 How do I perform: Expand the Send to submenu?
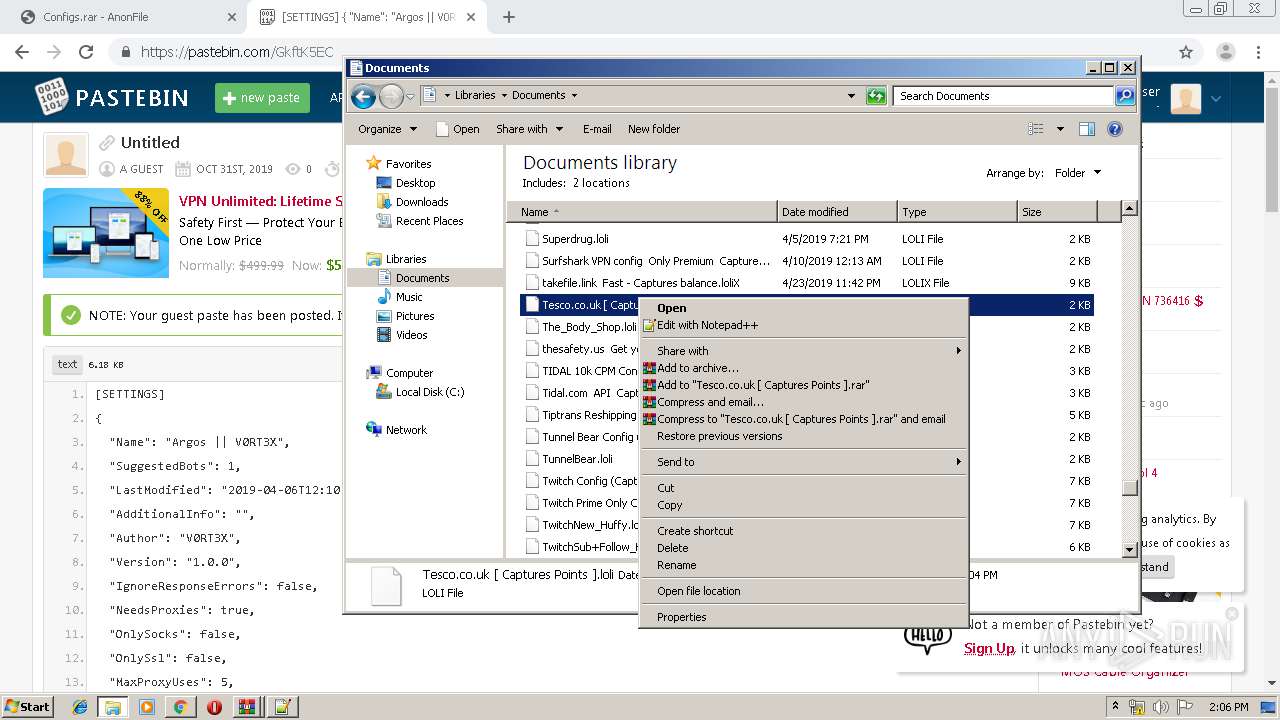[804, 462]
